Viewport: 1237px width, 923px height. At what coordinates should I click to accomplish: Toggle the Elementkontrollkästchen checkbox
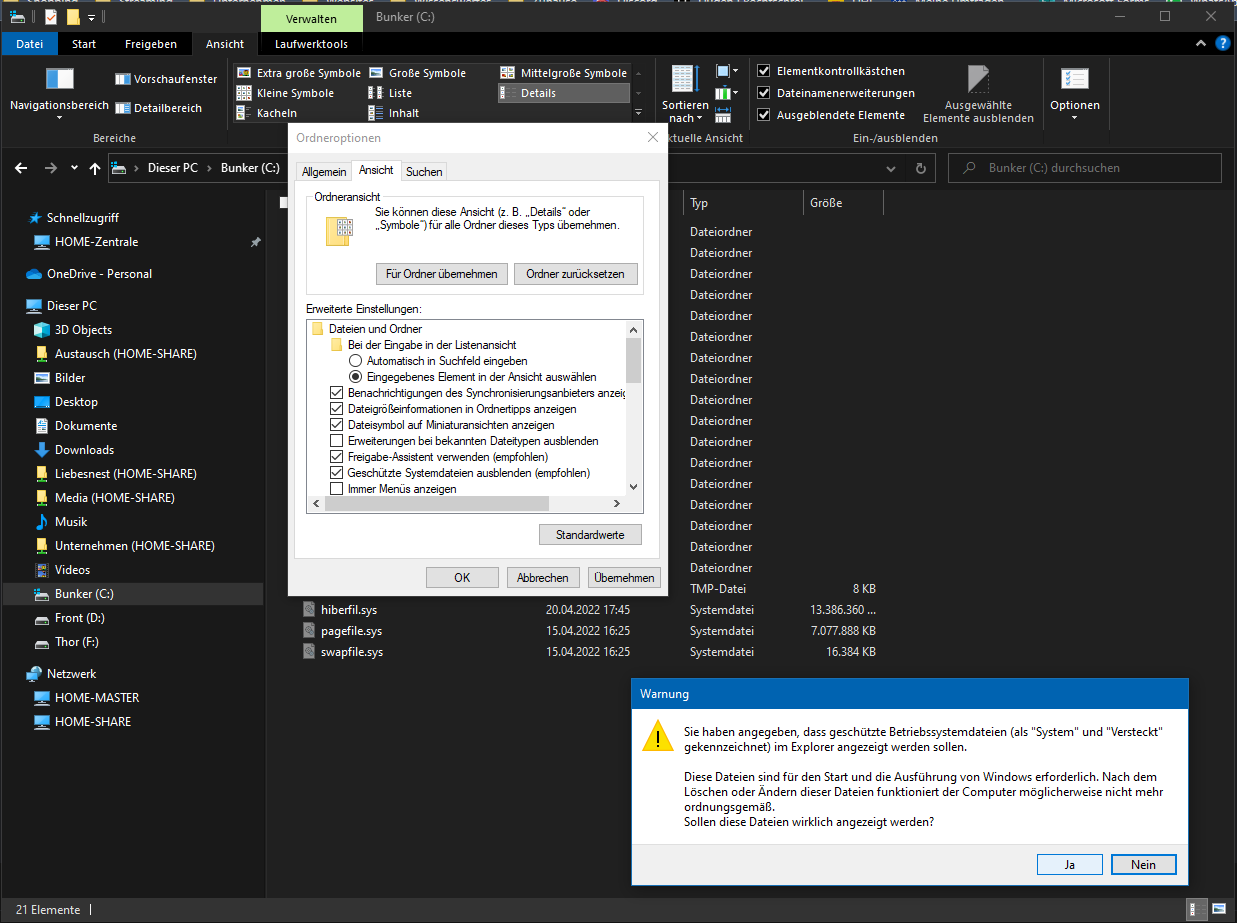(x=764, y=71)
